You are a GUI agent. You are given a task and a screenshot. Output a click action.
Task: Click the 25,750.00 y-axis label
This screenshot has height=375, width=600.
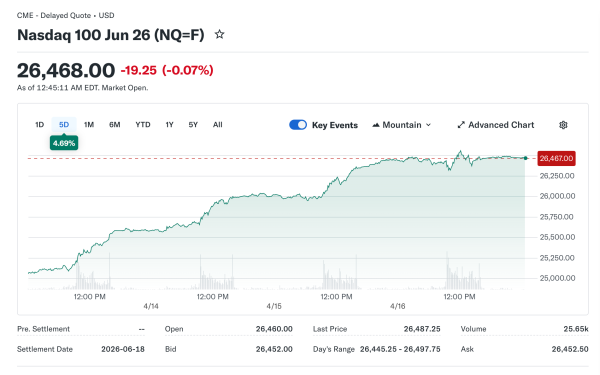(557, 217)
